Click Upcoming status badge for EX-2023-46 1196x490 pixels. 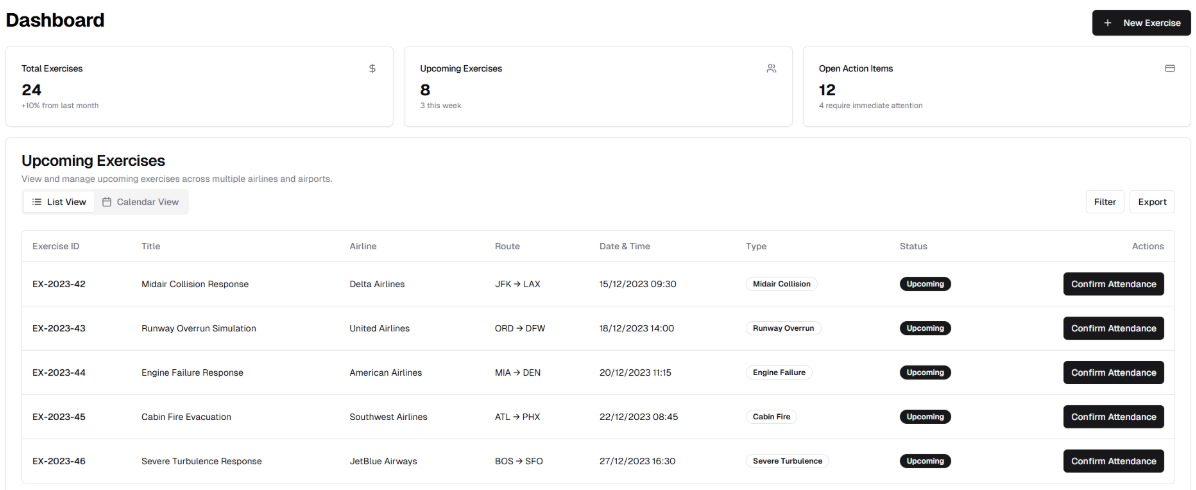(x=925, y=461)
